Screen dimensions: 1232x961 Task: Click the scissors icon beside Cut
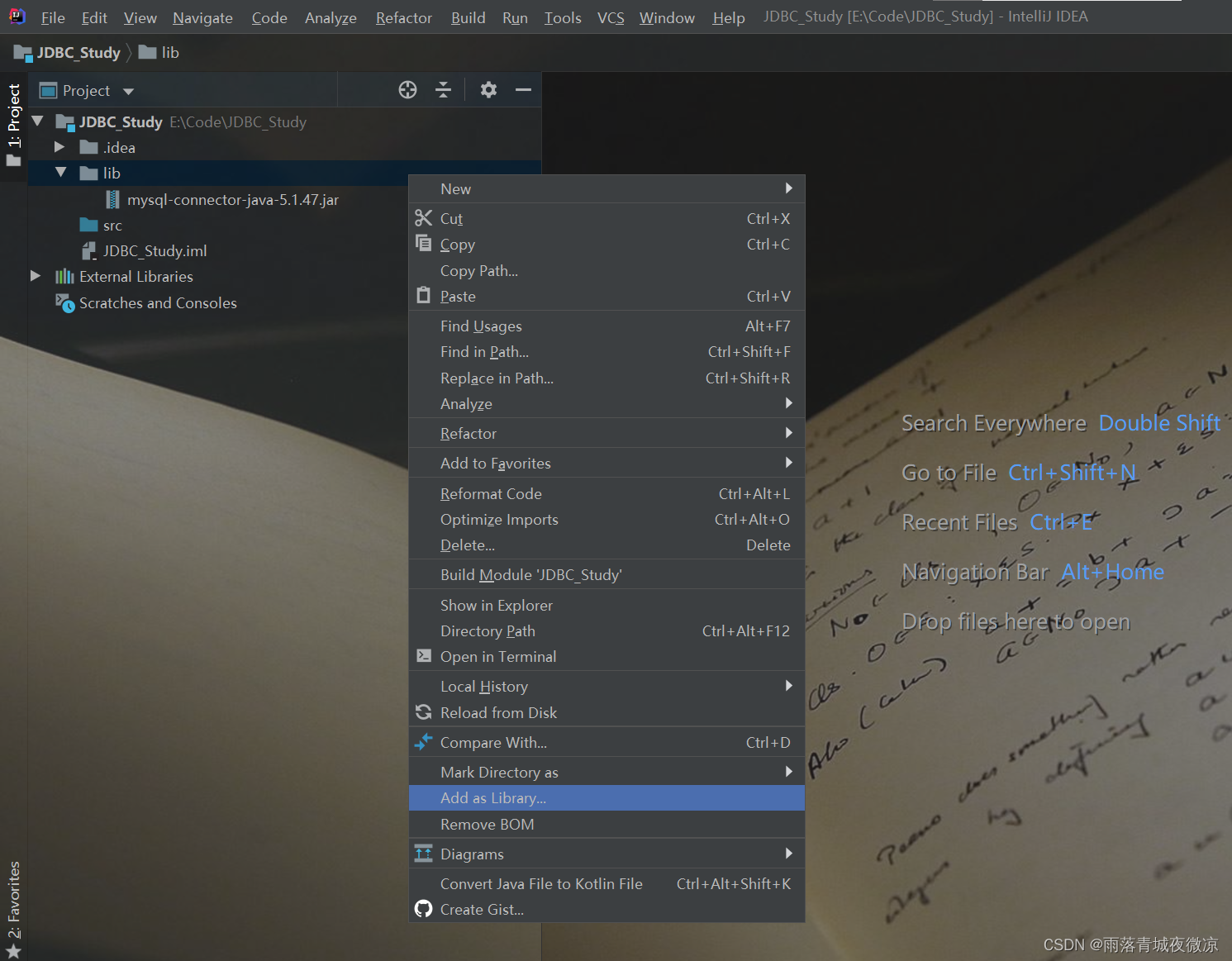click(424, 218)
